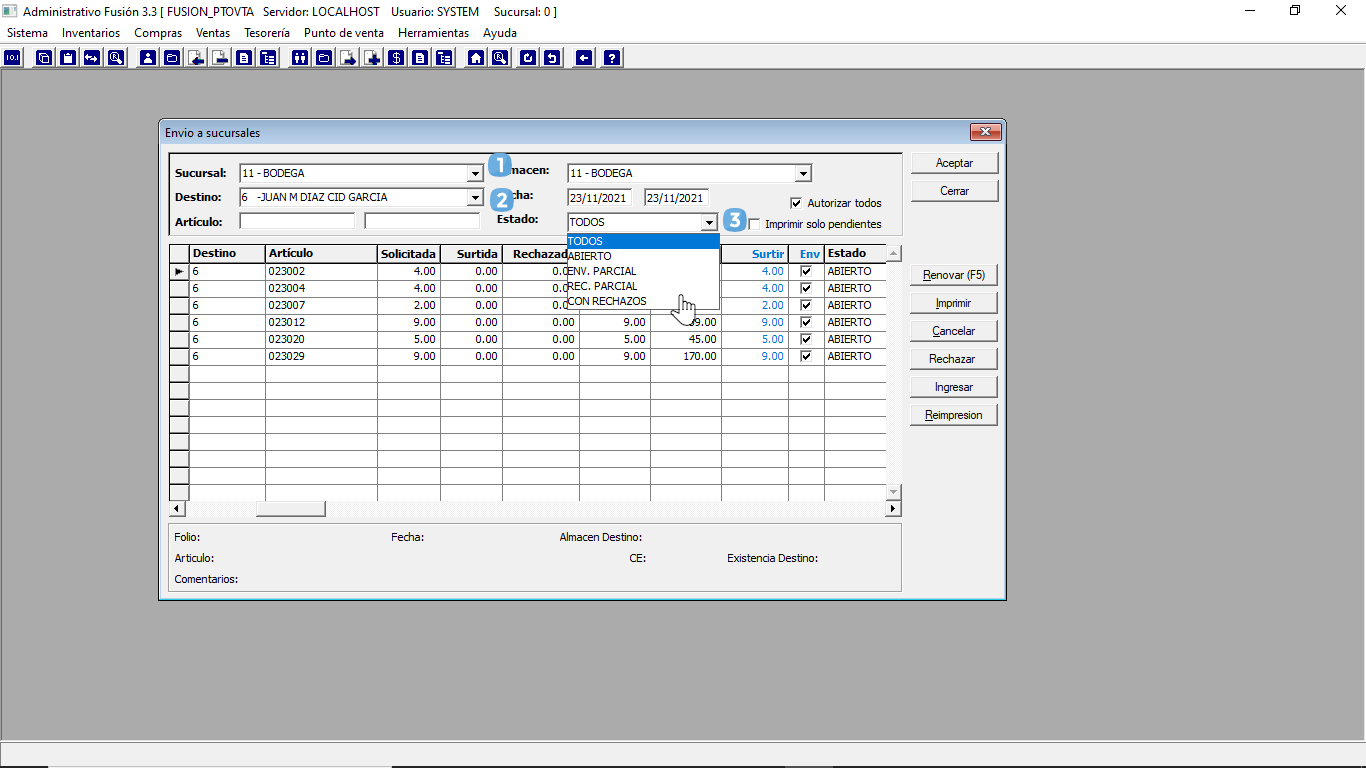Click the end Fecha date field

(x=676, y=198)
